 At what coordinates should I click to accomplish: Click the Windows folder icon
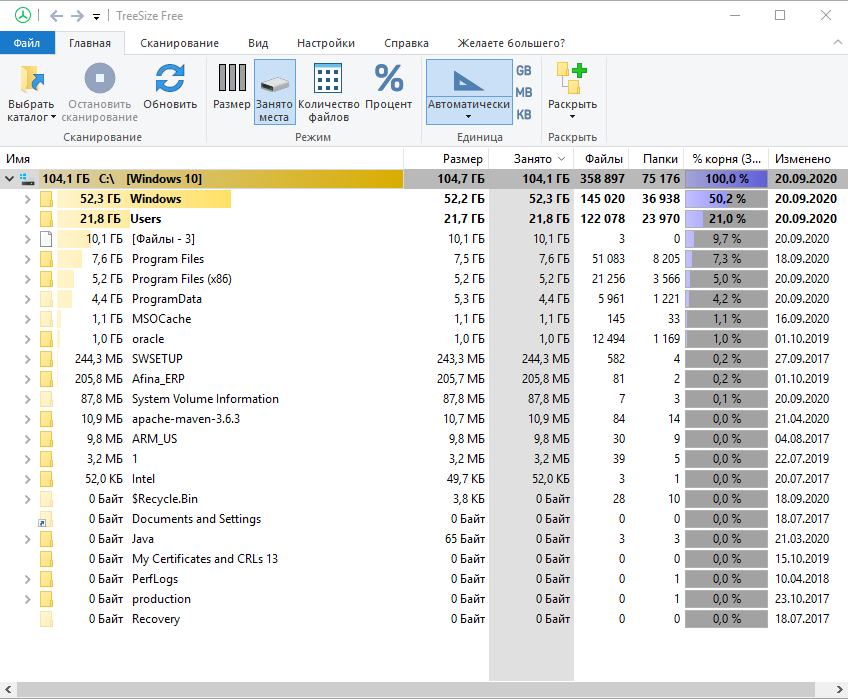(47, 199)
